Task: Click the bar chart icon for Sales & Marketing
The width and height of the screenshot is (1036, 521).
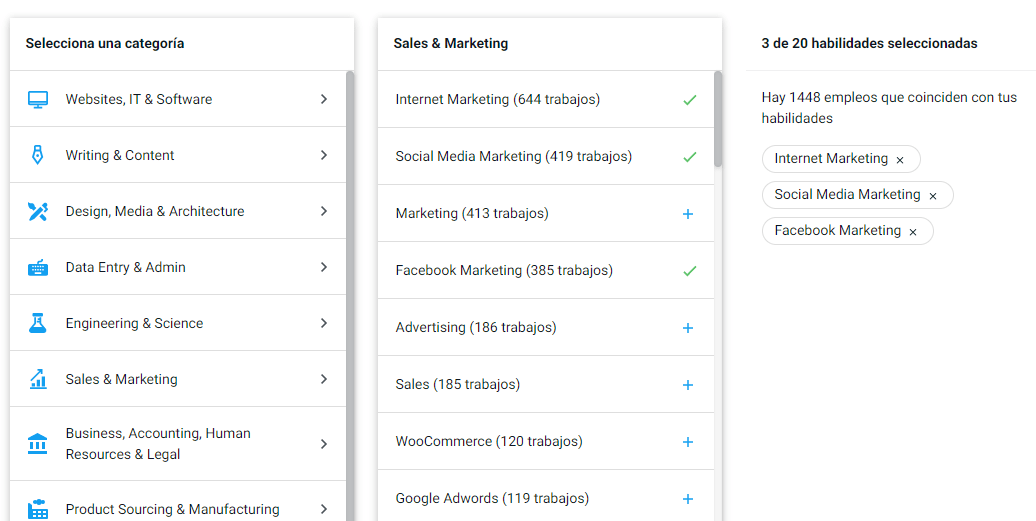Action: tap(38, 379)
